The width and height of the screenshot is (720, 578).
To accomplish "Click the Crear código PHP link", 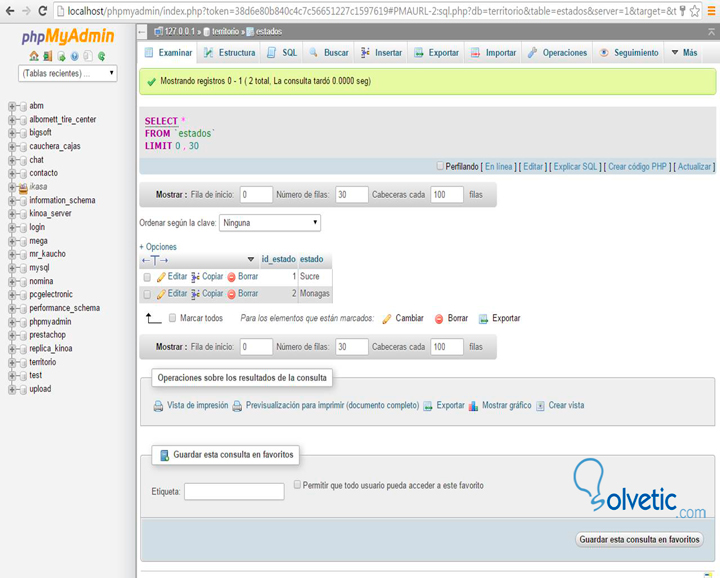I will coord(637,167).
